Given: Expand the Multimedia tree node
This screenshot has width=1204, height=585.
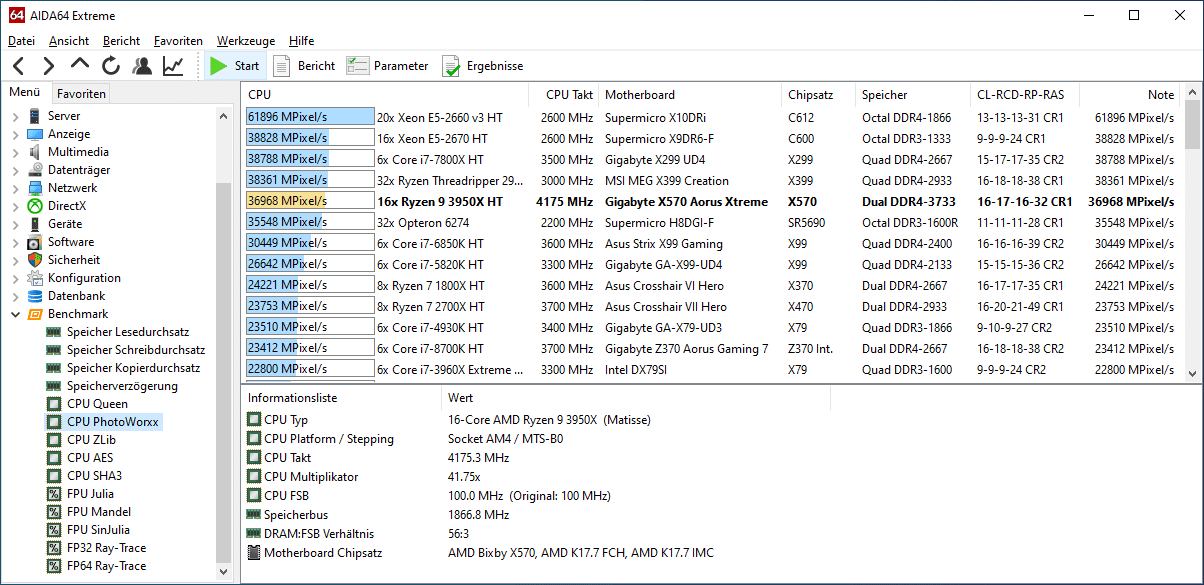Looking at the screenshot, I should (15, 152).
